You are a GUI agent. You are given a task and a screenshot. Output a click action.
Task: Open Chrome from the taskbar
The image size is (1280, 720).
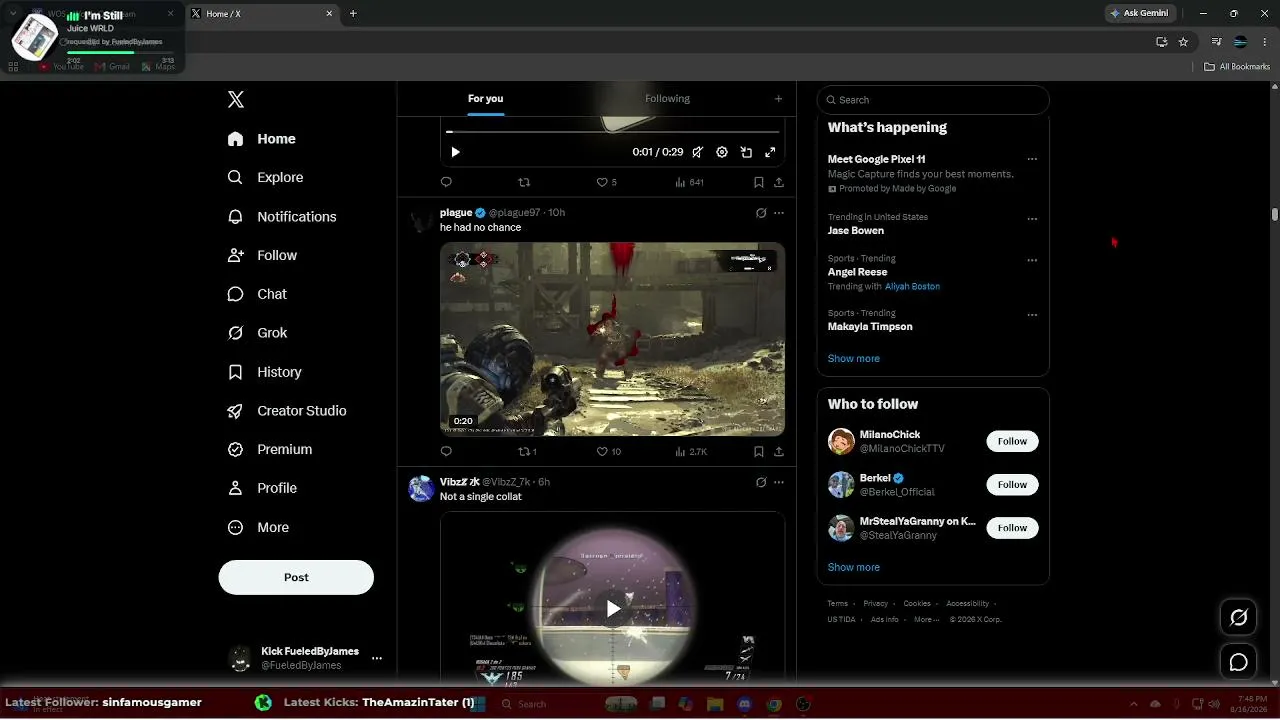[x=773, y=704]
